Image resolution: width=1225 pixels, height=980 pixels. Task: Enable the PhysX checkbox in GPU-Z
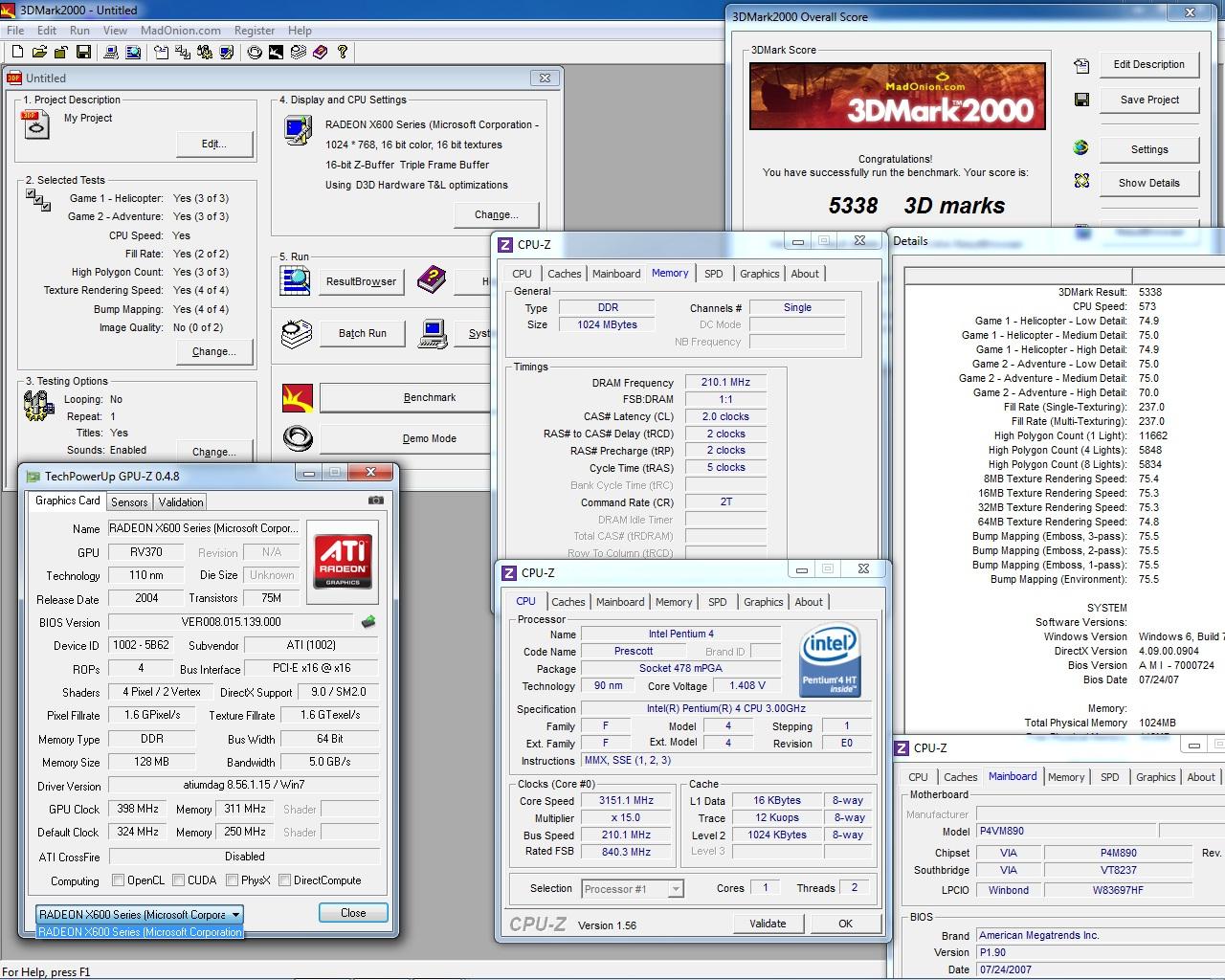[x=232, y=880]
